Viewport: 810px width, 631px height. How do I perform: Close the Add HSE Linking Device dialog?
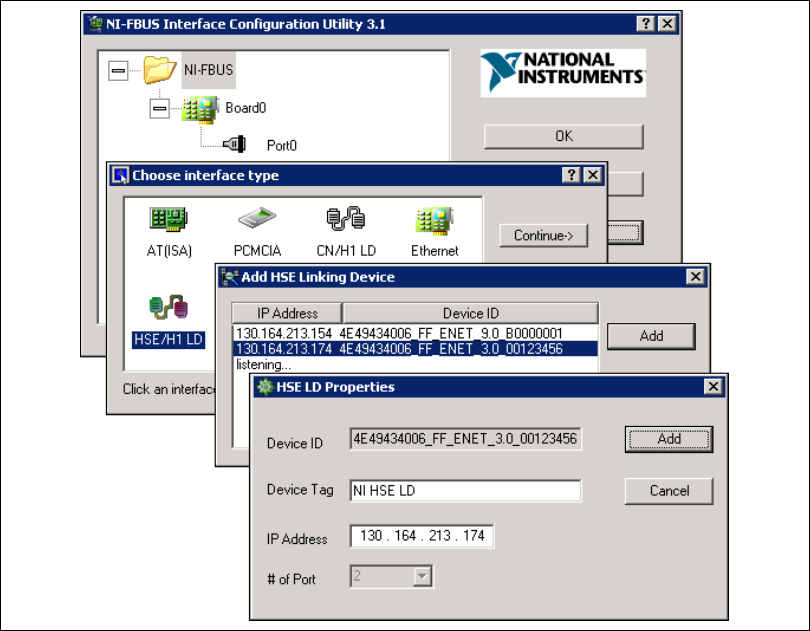695,276
